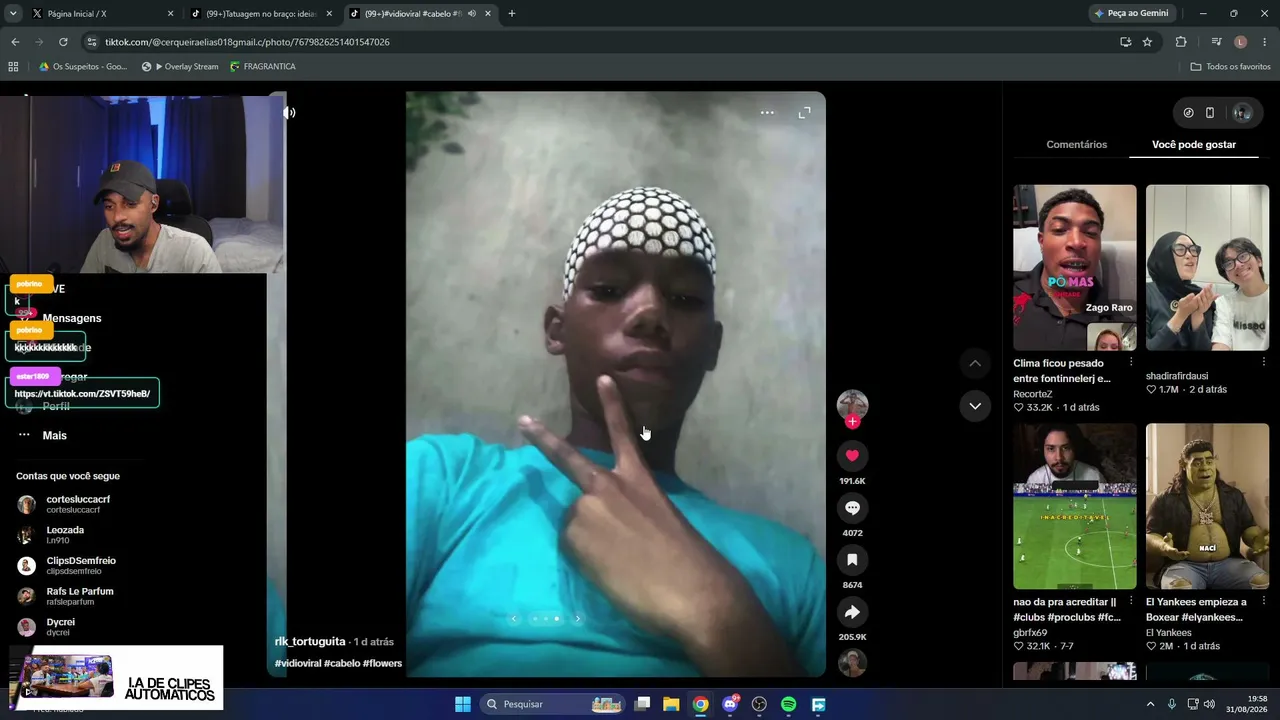Open Discord from the taskbar
Screen dimensions: 1280x720
click(730, 704)
